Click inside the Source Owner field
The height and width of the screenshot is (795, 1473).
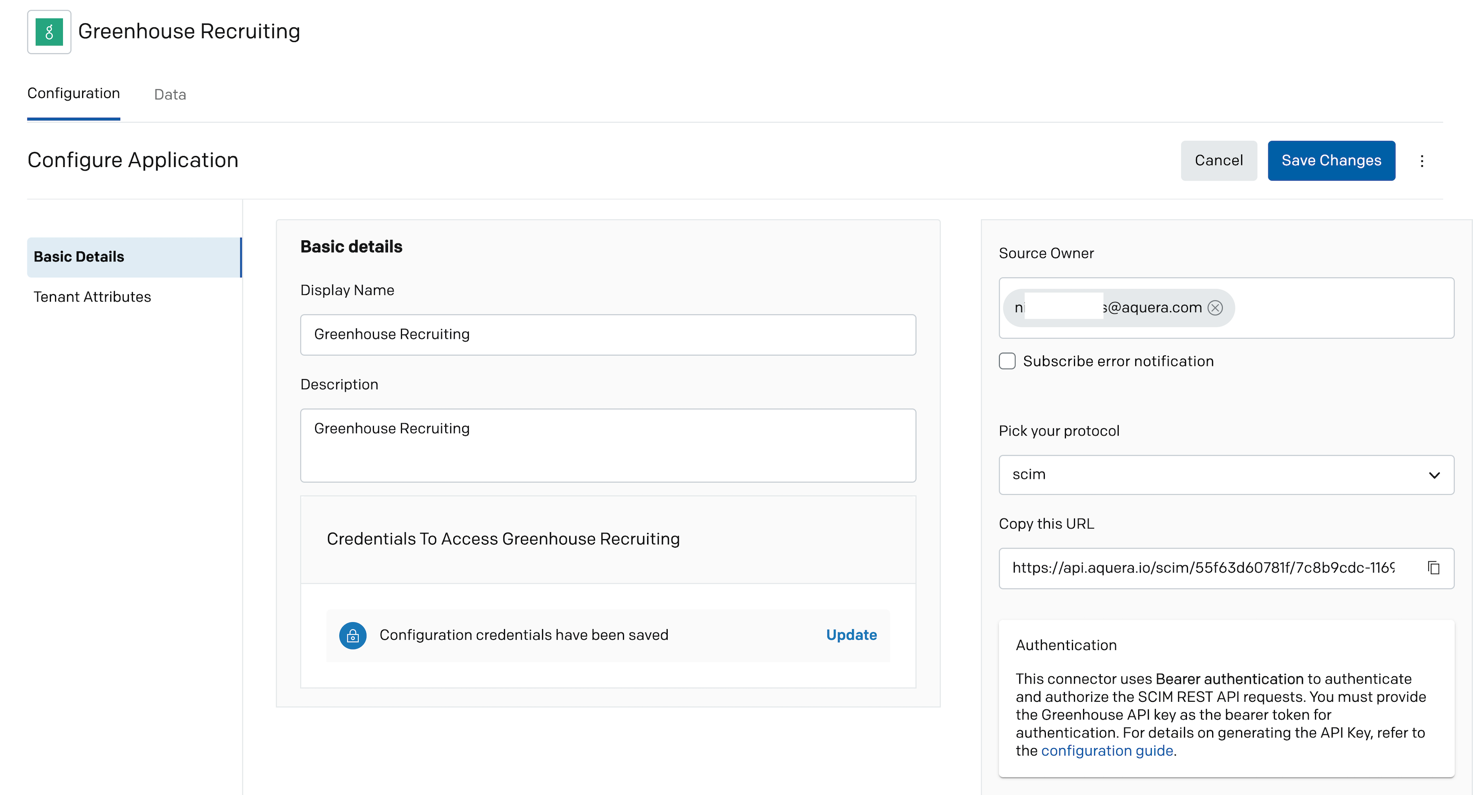(x=1226, y=308)
